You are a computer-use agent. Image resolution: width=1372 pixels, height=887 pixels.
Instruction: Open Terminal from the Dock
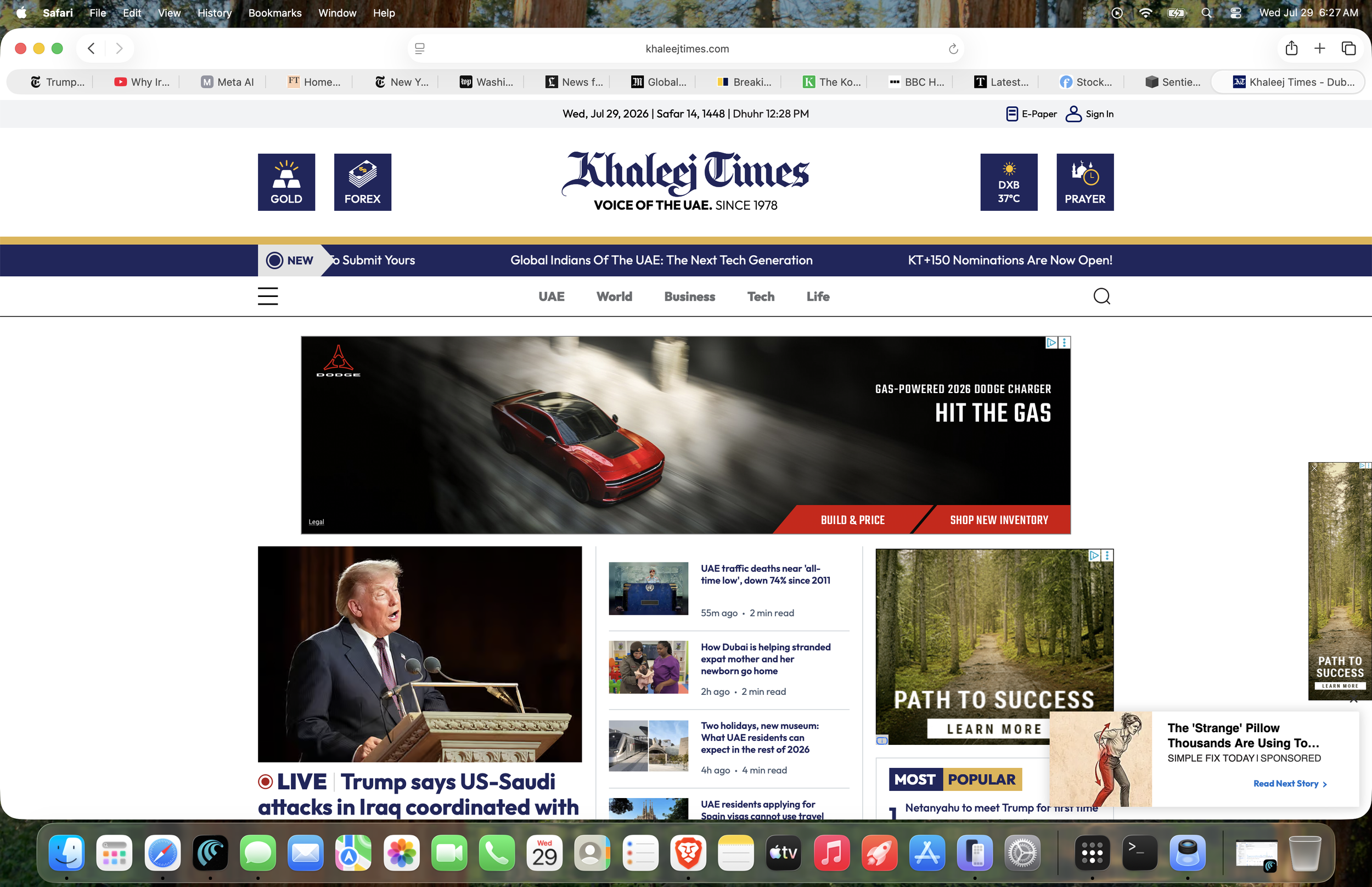click(x=1139, y=852)
